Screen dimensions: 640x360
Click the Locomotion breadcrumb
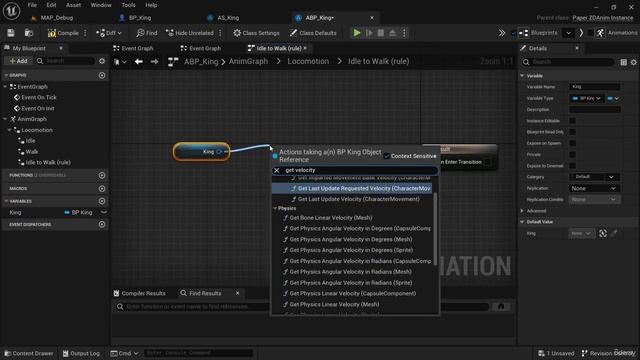[308, 62]
